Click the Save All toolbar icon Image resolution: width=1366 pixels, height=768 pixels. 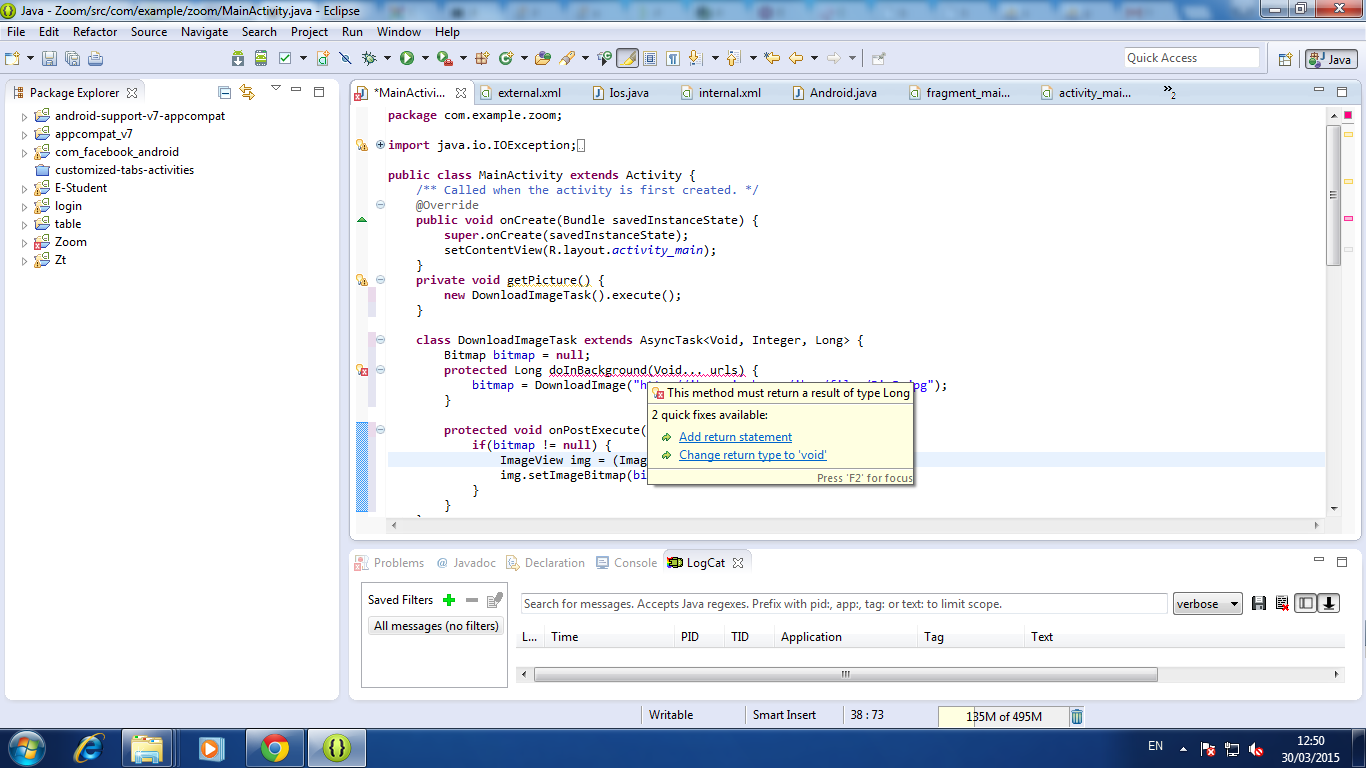[x=72, y=59]
